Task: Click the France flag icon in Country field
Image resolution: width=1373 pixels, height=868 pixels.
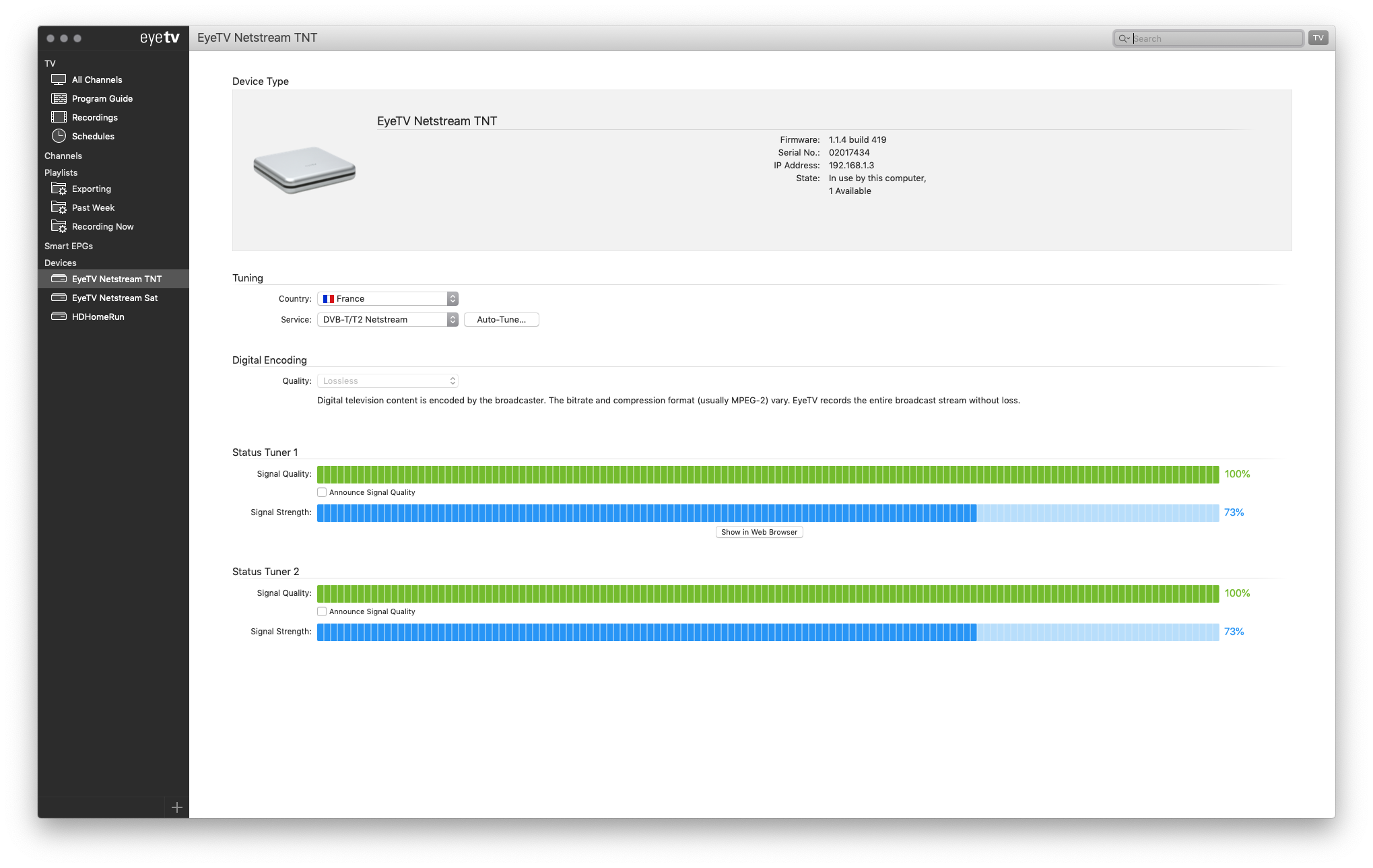Action: pos(328,298)
